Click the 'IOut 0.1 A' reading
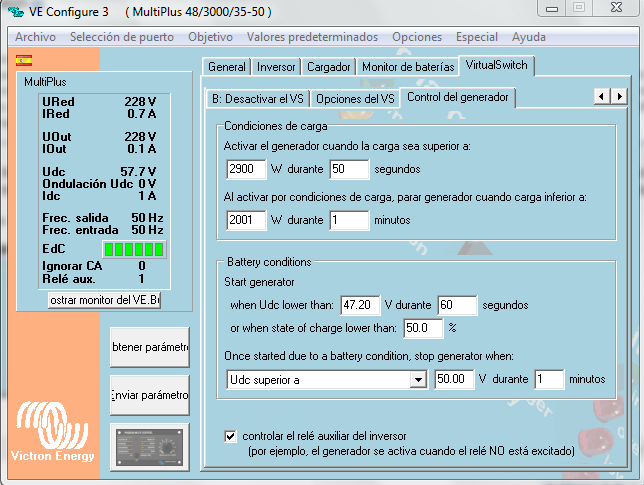The height and width of the screenshot is (485, 644). [x=99, y=149]
